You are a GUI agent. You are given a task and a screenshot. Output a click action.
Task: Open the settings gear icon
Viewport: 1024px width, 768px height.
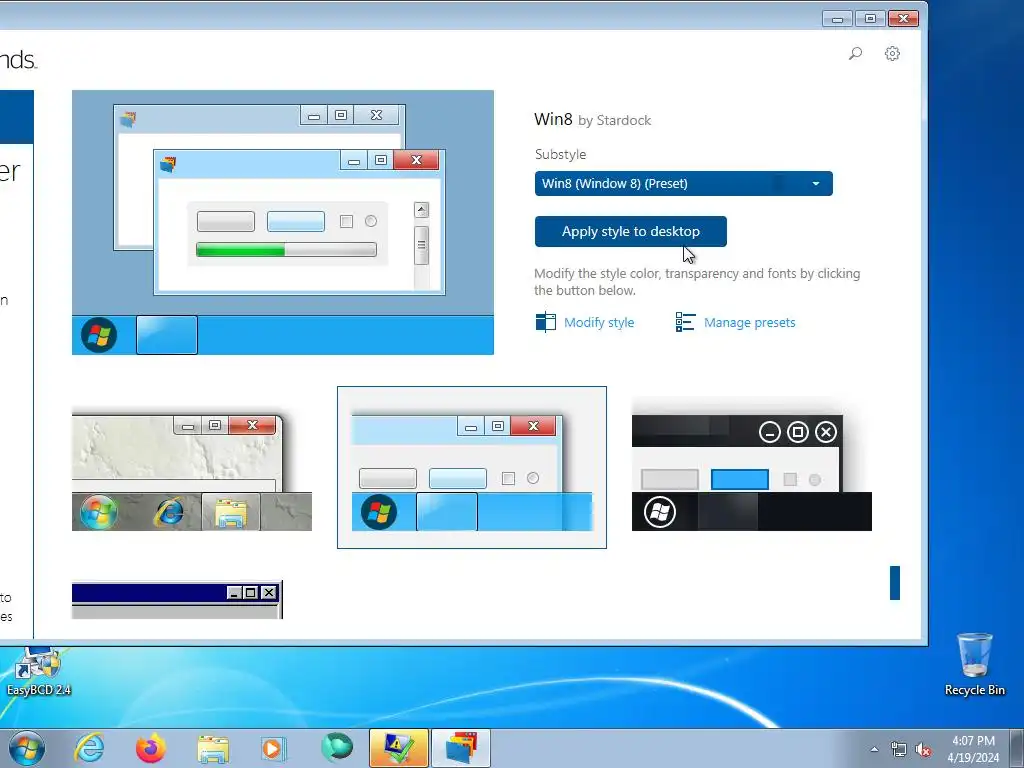(x=892, y=54)
